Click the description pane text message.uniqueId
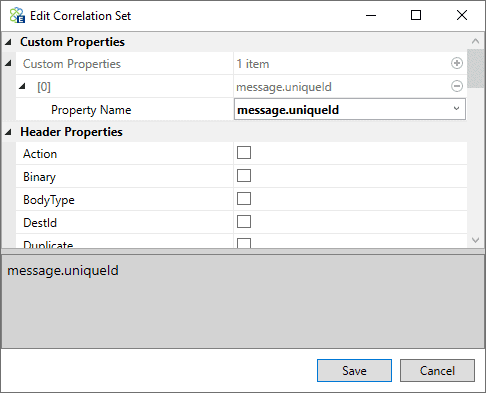486x393 pixels. pyautogui.click(x=63, y=270)
